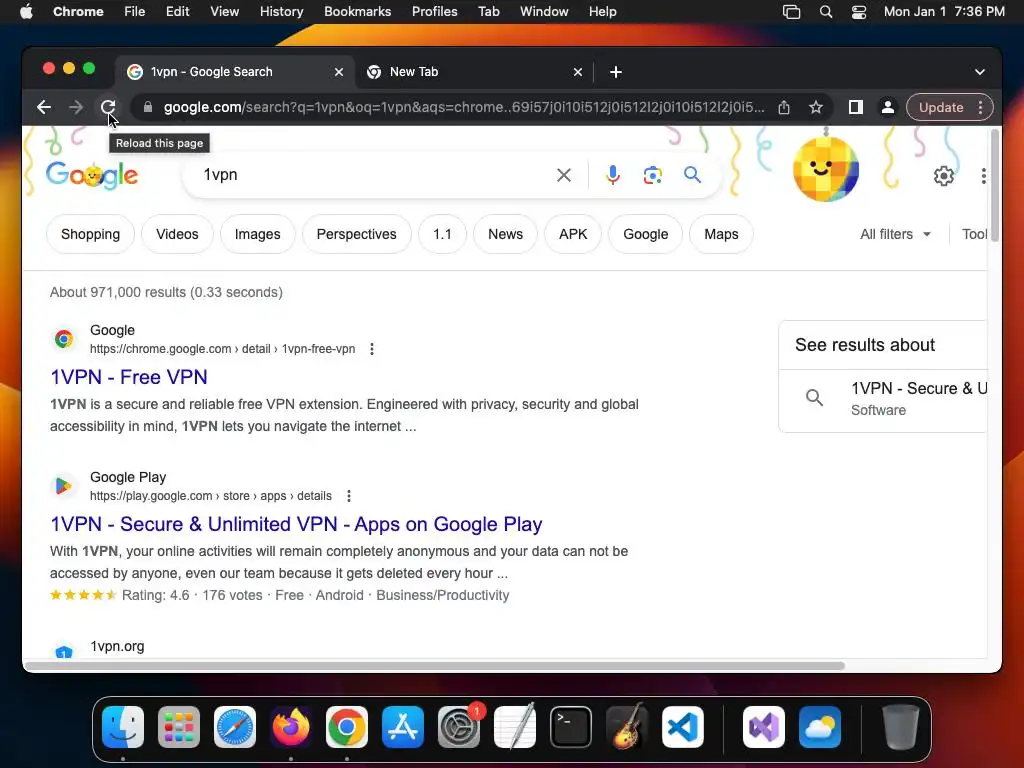Viewport: 1024px width, 768px height.
Task: Filter results by Videos
Action: coord(177,234)
